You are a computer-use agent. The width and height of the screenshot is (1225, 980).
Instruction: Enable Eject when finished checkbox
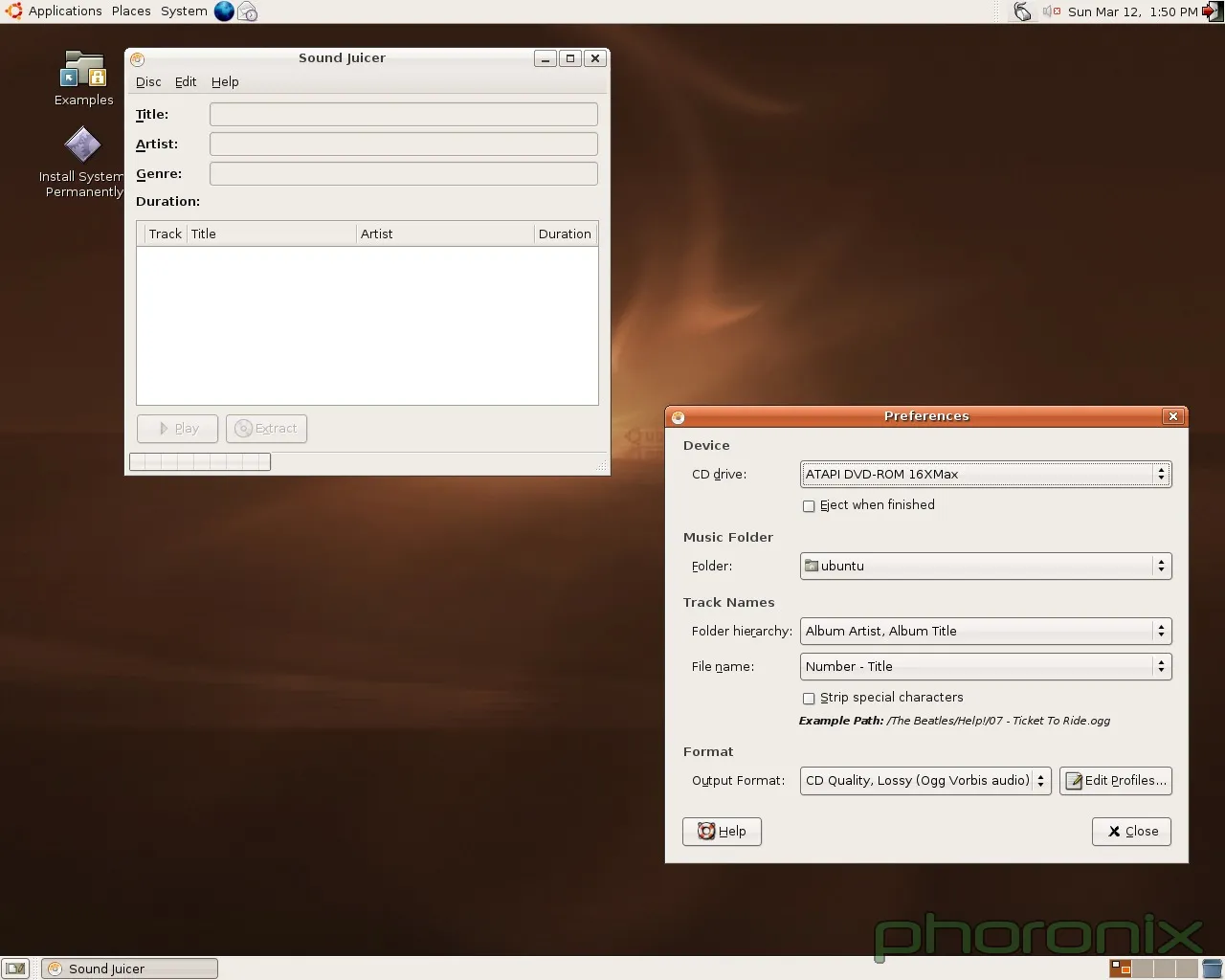[809, 506]
